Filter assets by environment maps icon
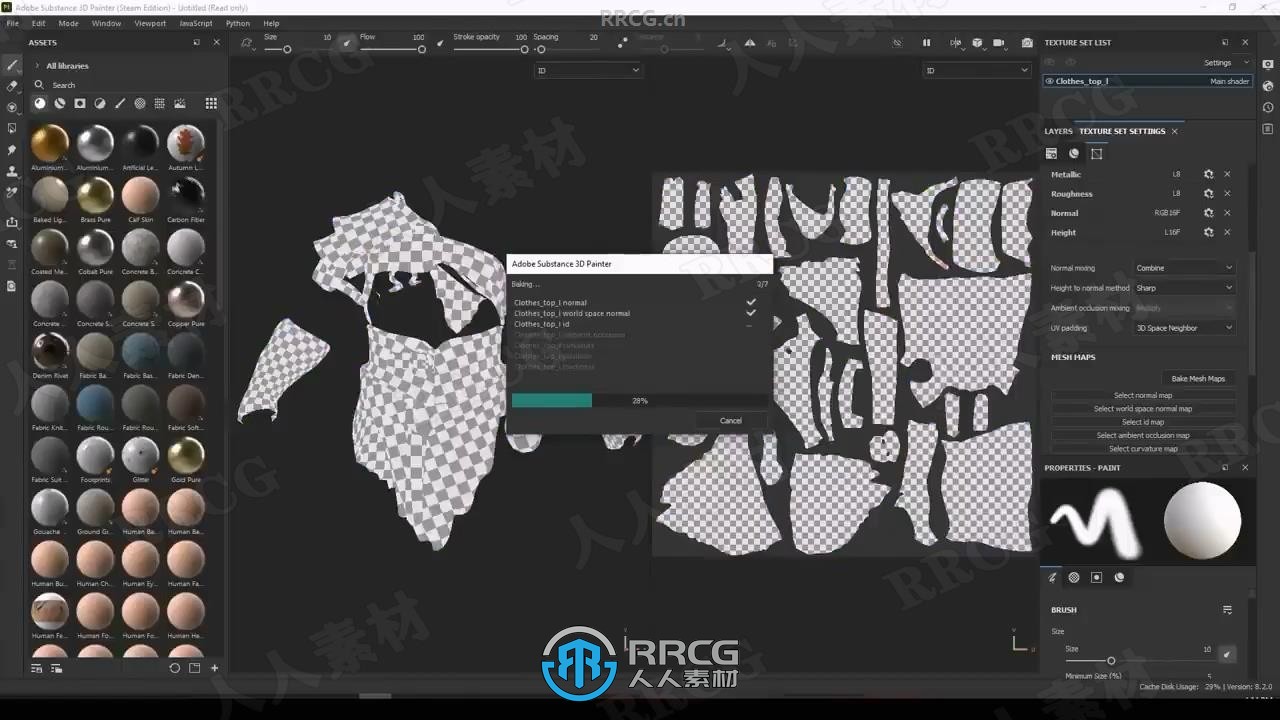Viewport: 1280px width, 720px height. click(180, 103)
